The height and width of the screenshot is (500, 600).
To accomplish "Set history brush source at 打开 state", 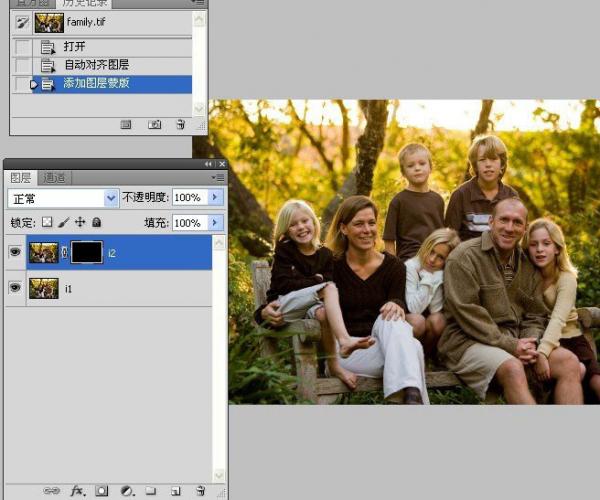I will tap(22, 47).
